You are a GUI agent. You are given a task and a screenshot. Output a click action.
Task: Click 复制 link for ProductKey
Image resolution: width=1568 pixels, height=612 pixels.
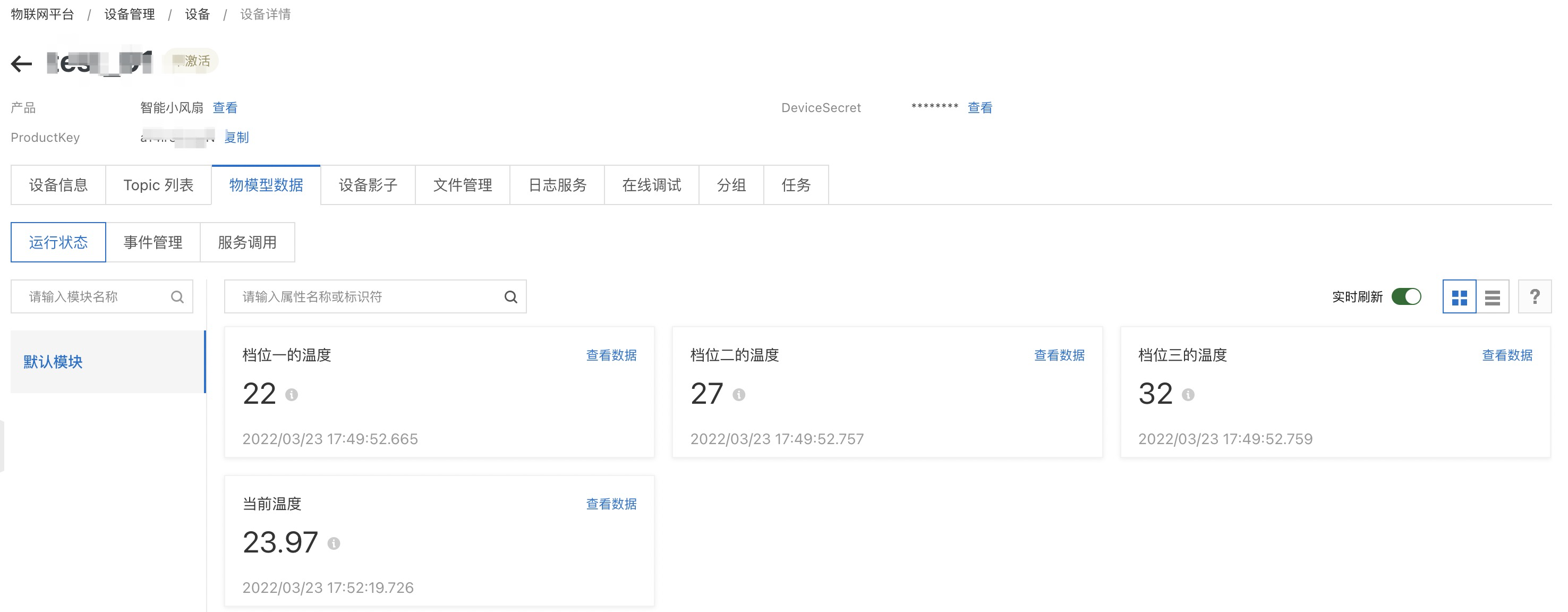tap(237, 138)
